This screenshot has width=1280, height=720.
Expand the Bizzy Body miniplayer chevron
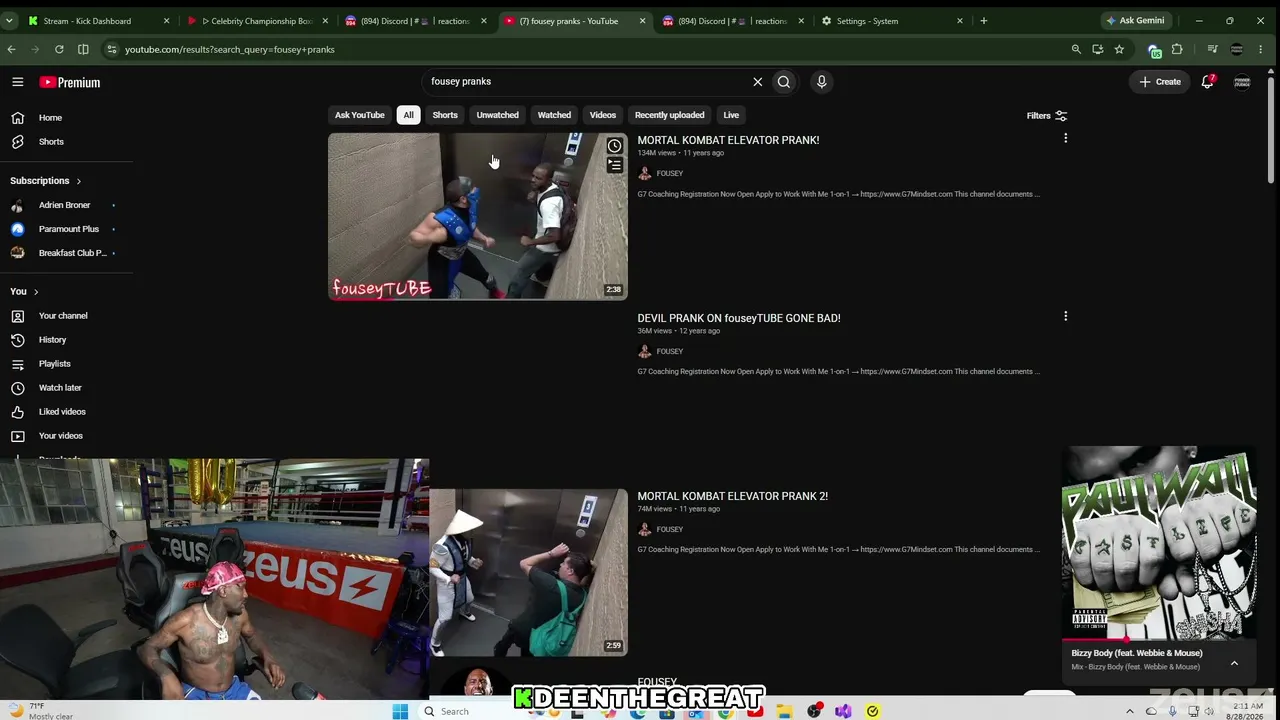pos(1234,663)
